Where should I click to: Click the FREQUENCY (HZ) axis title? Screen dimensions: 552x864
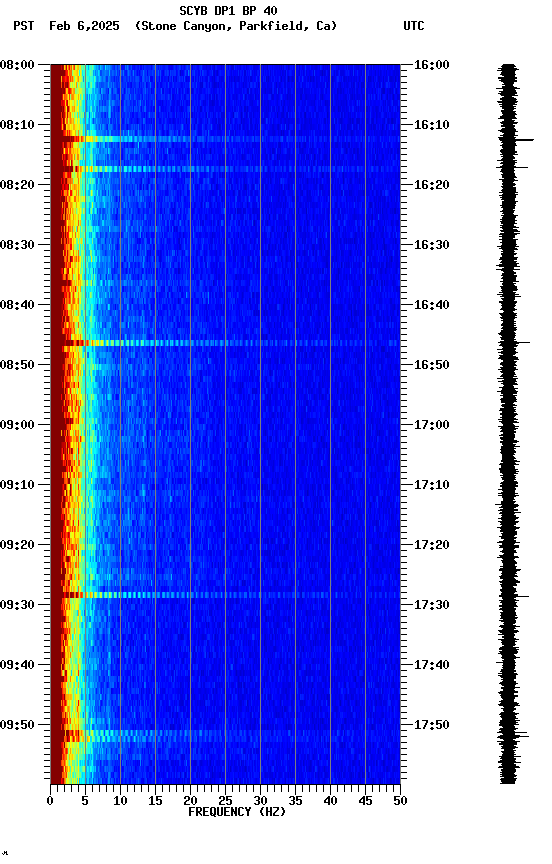tap(237, 812)
